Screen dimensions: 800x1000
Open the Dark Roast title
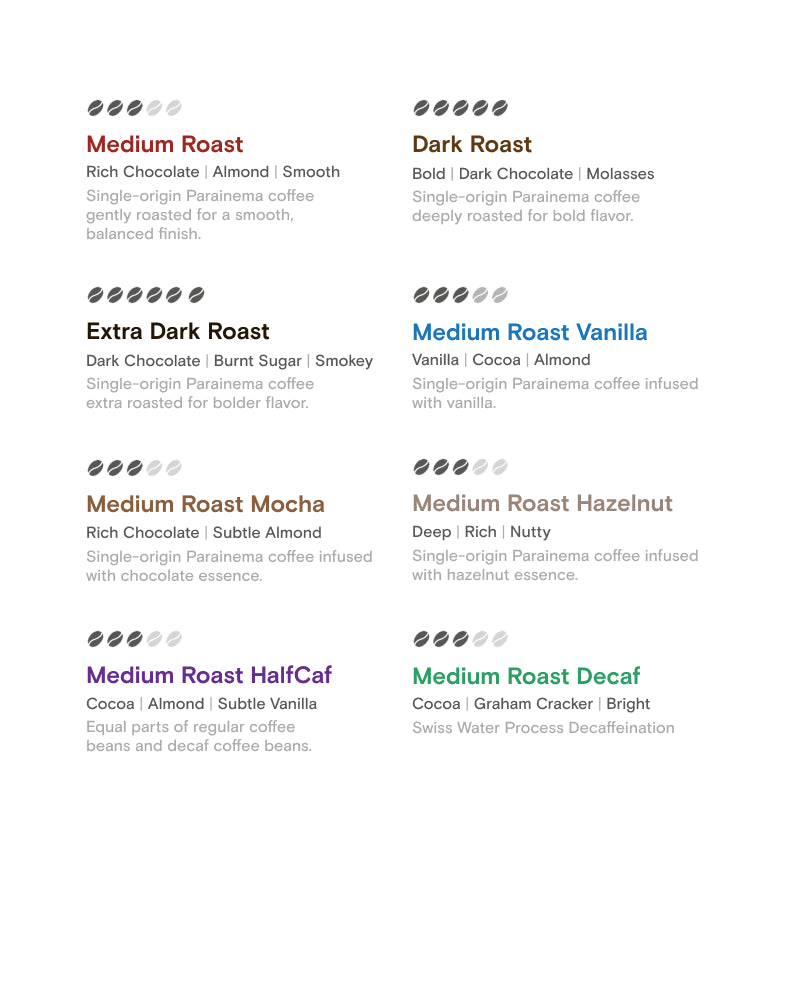pos(472,144)
